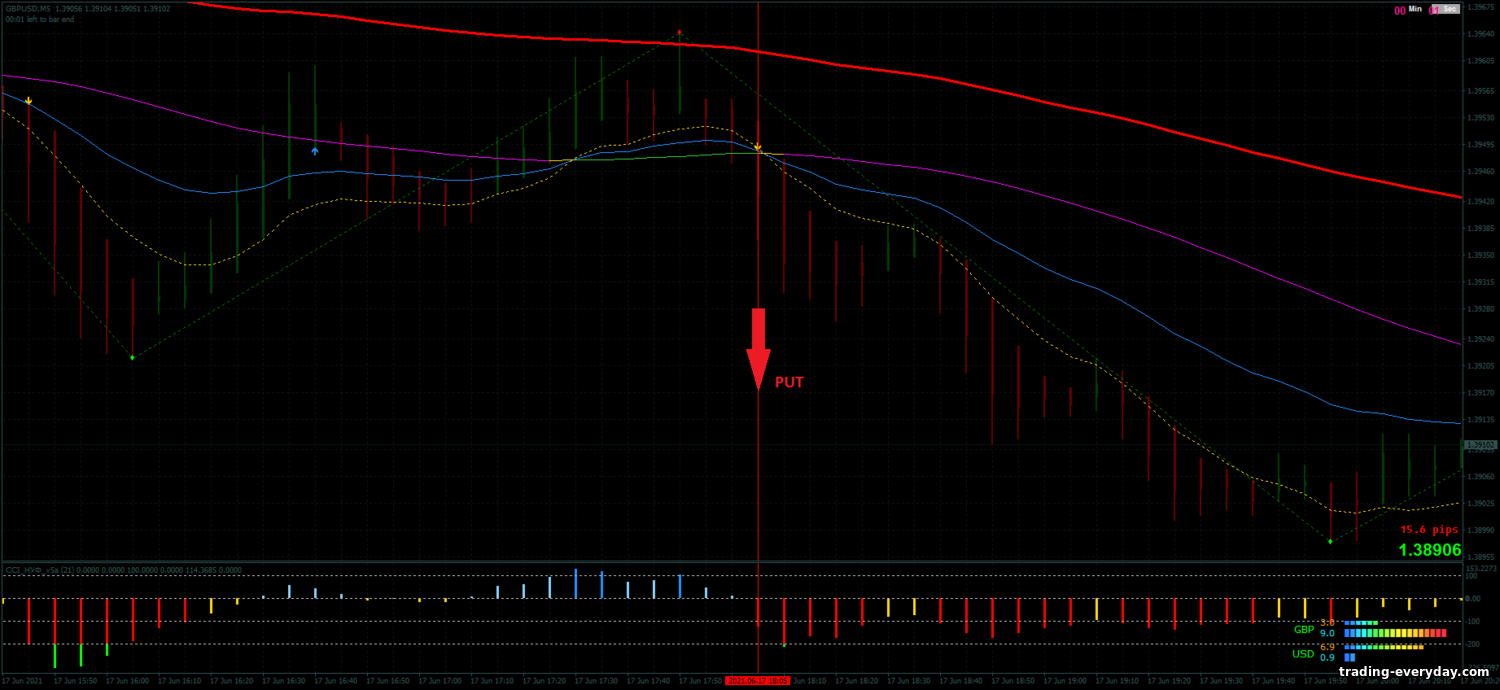This screenshot has height=690, width=1500.
Task: Click the large red PUT arrow
Action: 758,347
